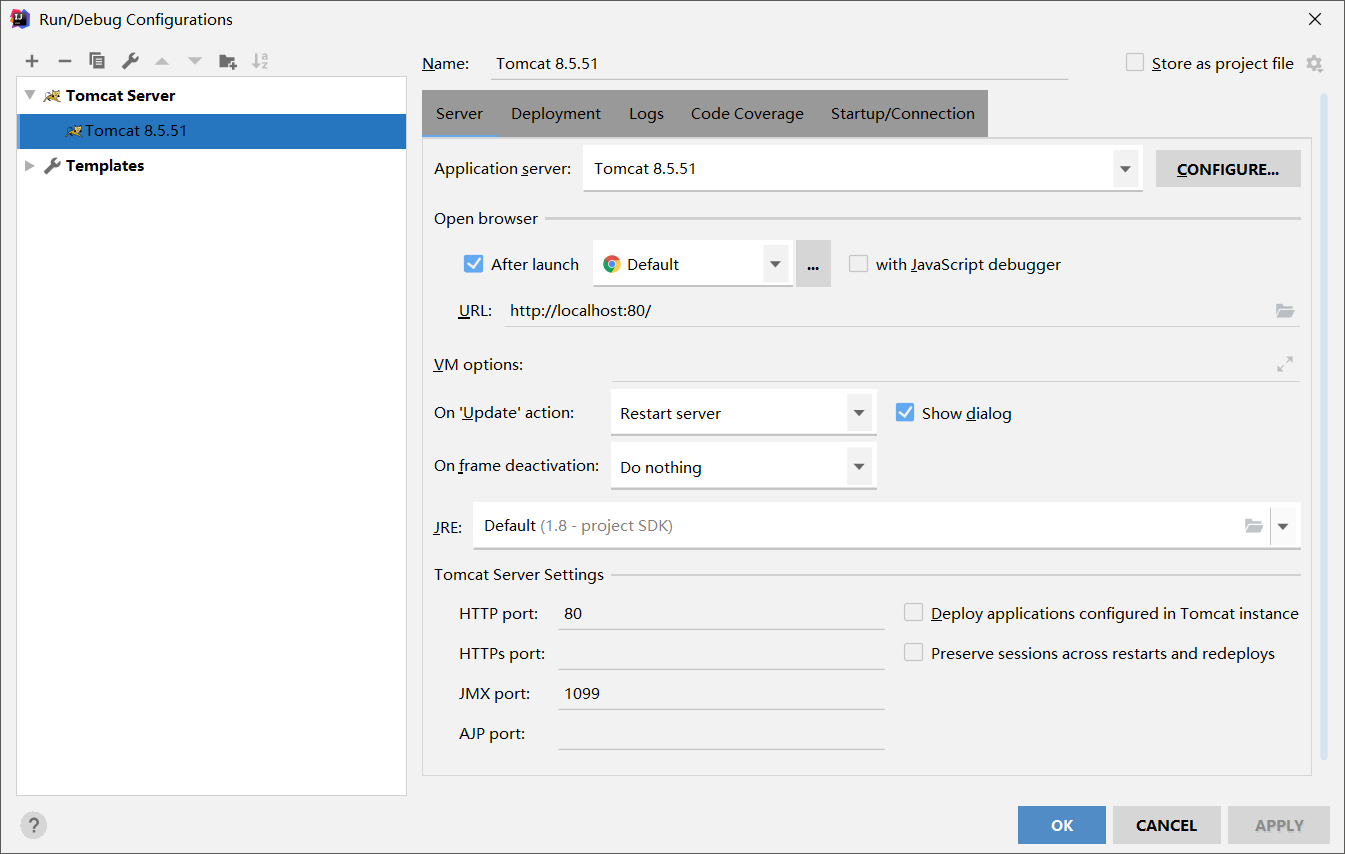Switch to the Startup/Connection tab
Image resolution: width=1345 pixels, height=854 pixels.
pos(903,114)
